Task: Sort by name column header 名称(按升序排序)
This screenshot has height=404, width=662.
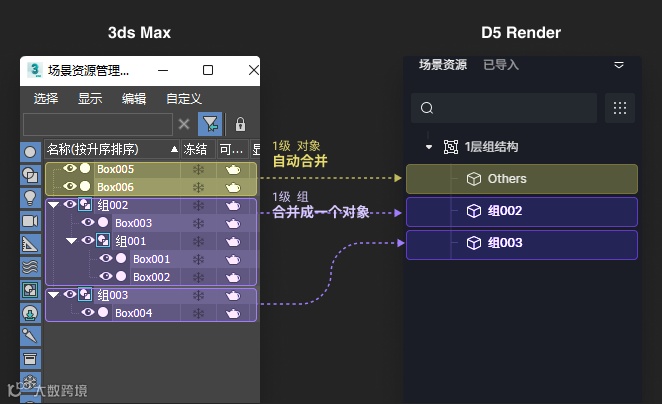Action: tap(112, 149)
